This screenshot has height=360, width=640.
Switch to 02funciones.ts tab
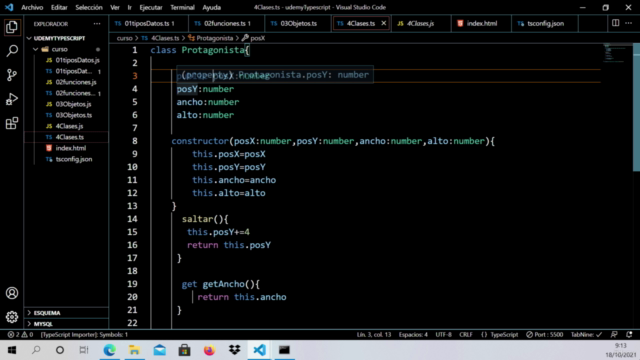click(227, 23)
